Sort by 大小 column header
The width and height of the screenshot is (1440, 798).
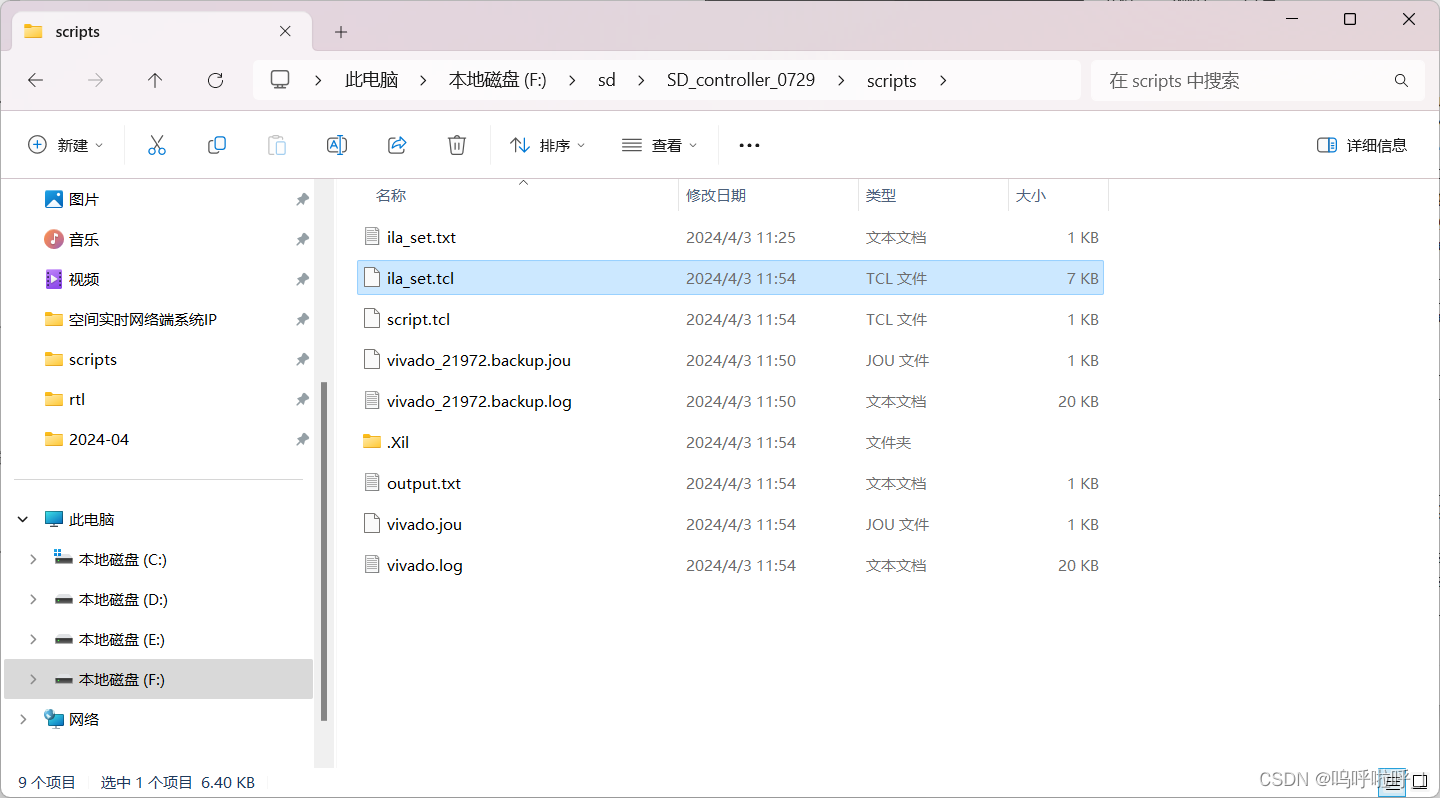click(1031, 196)
